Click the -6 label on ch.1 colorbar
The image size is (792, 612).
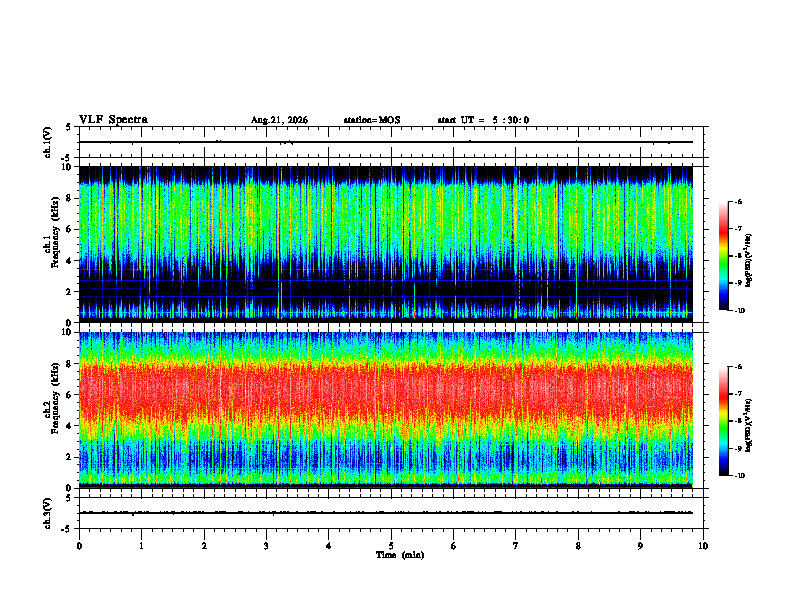point(737,201)
